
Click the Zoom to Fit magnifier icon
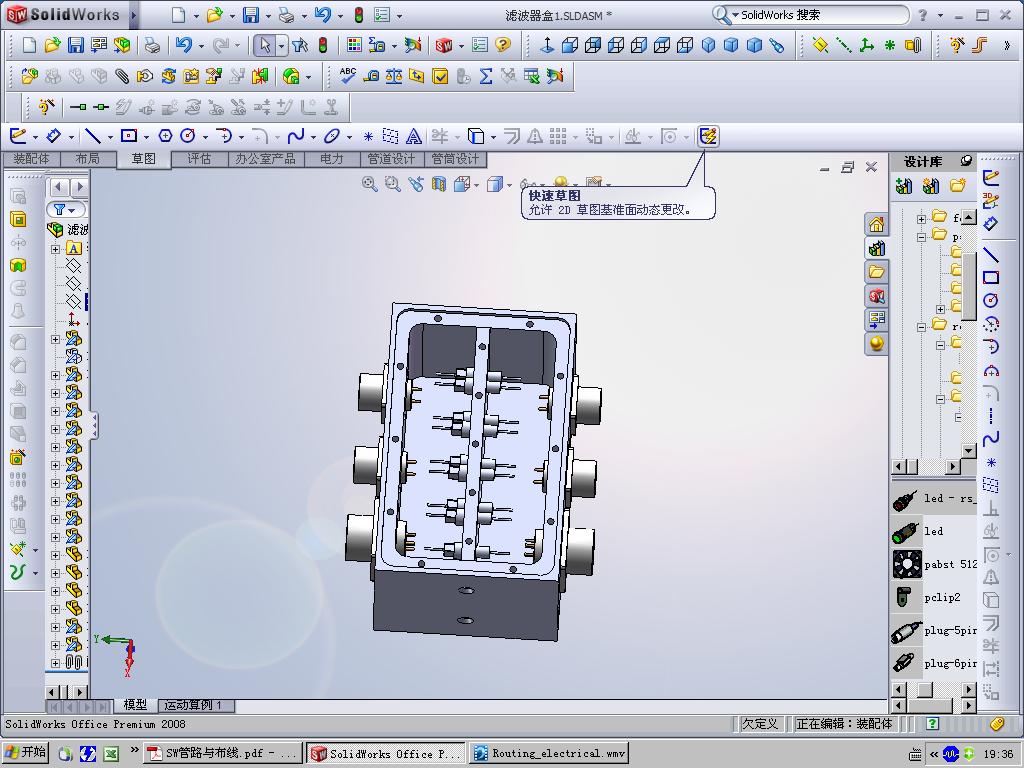370,184
